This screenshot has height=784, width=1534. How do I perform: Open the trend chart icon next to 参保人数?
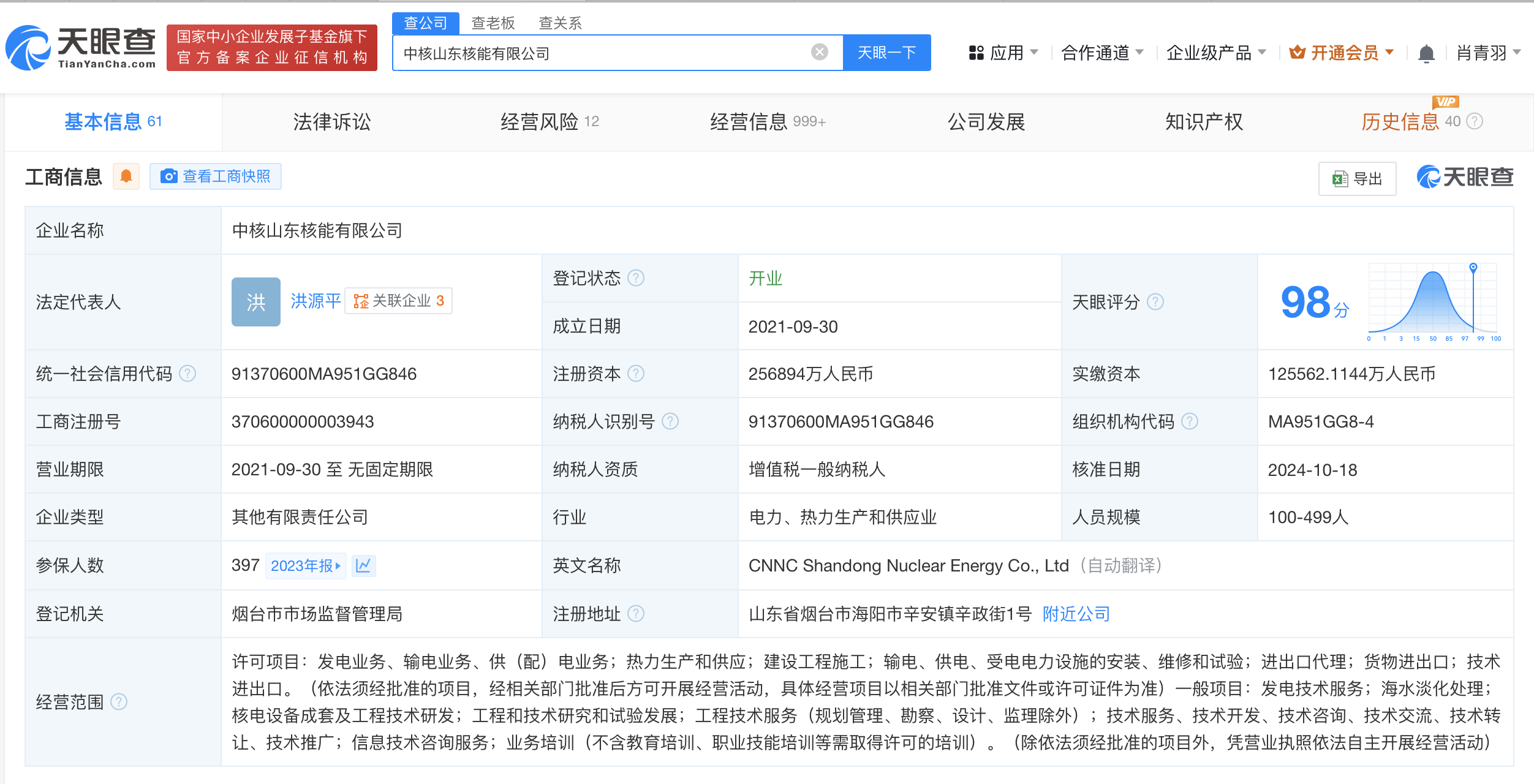364,565
